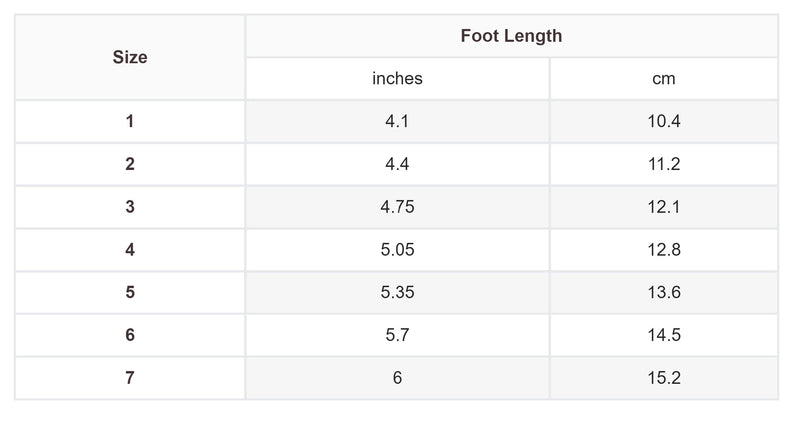Select the 10.4 cm cell
This screenshot has height=436, width=800.
(x=663, y=122)
